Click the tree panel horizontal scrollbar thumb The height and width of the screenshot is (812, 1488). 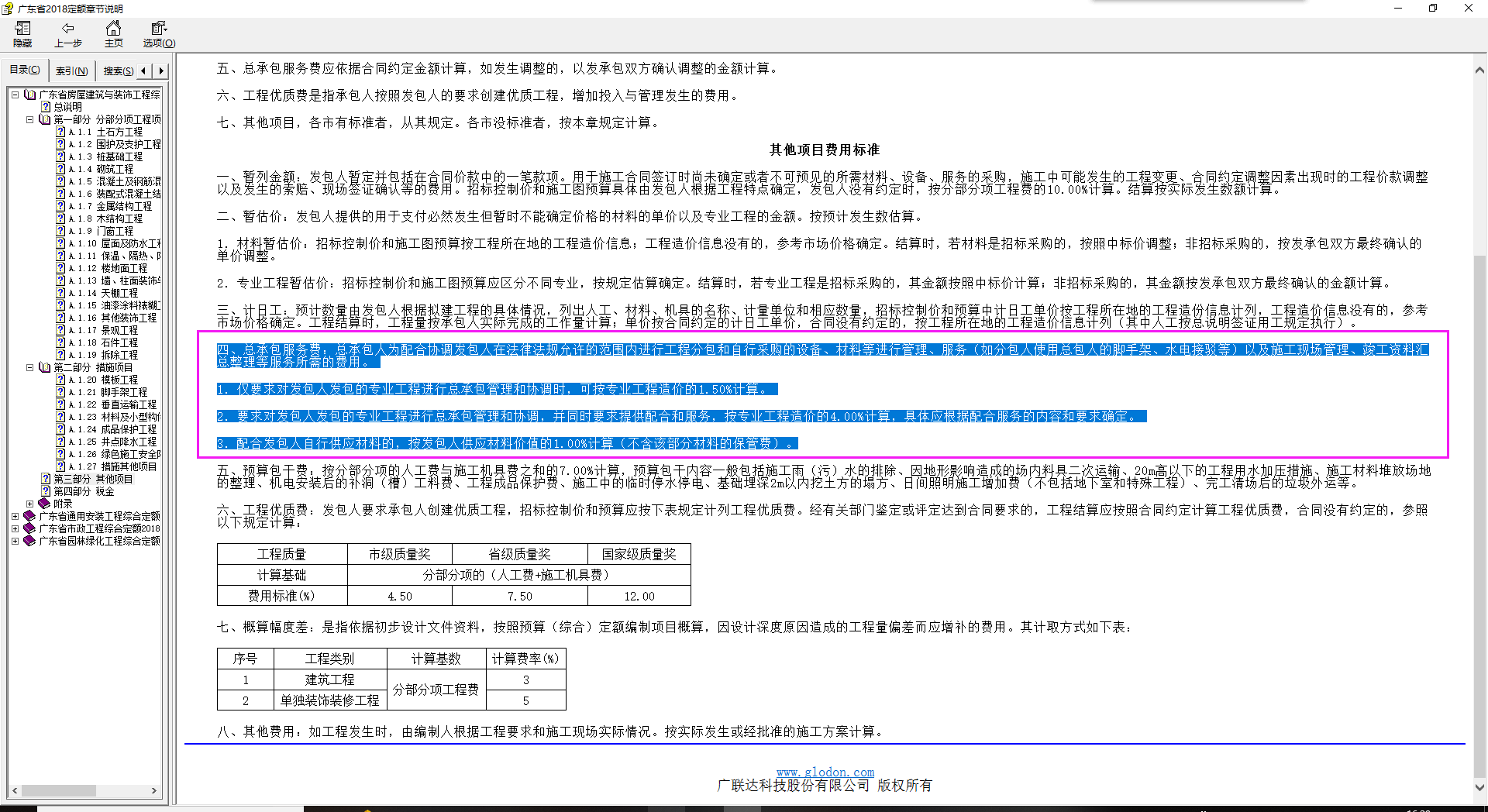(x=59, y=790)
